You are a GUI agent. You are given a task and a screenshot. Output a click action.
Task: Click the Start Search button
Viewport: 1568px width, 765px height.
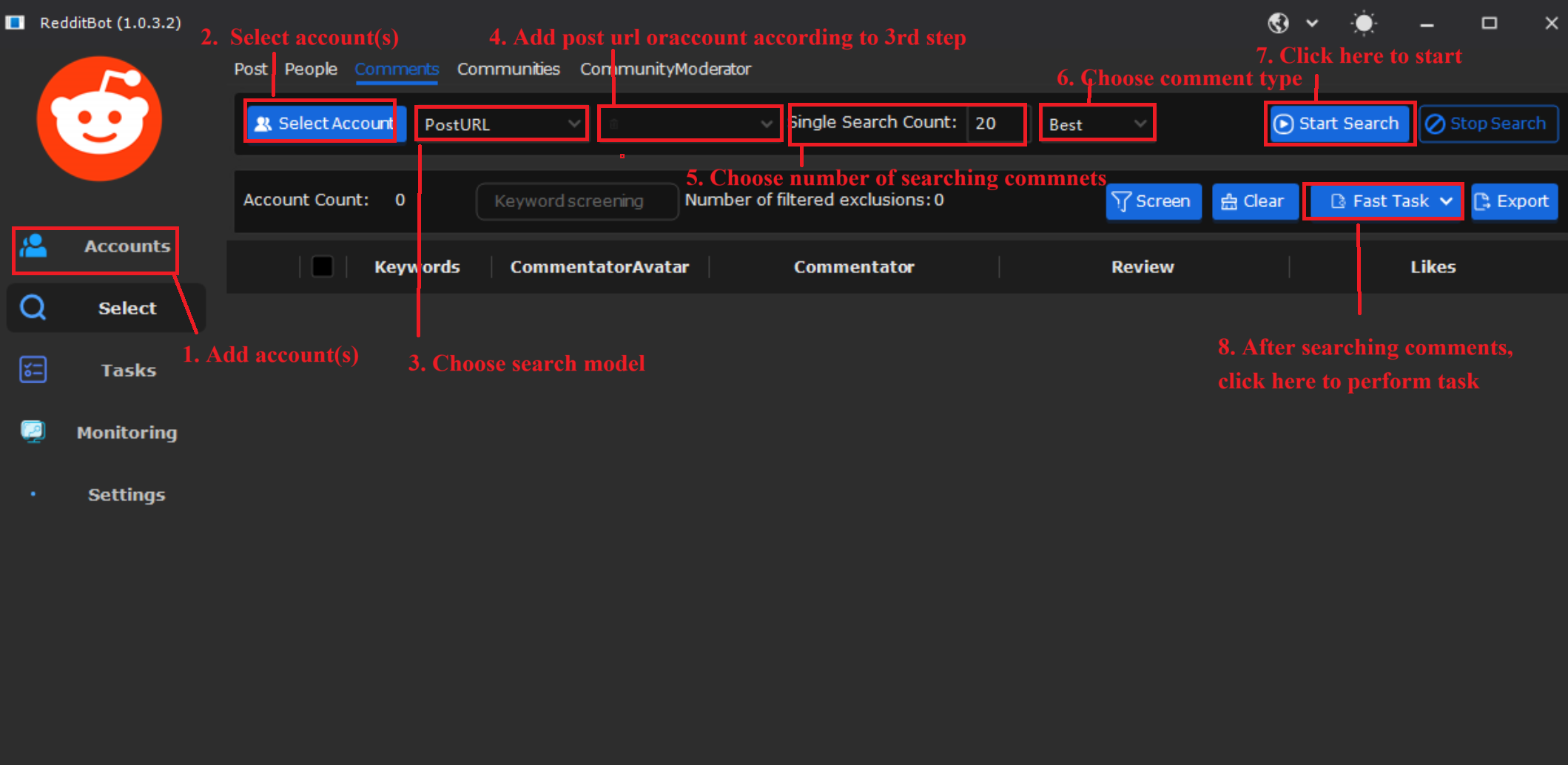point(1339,124)
